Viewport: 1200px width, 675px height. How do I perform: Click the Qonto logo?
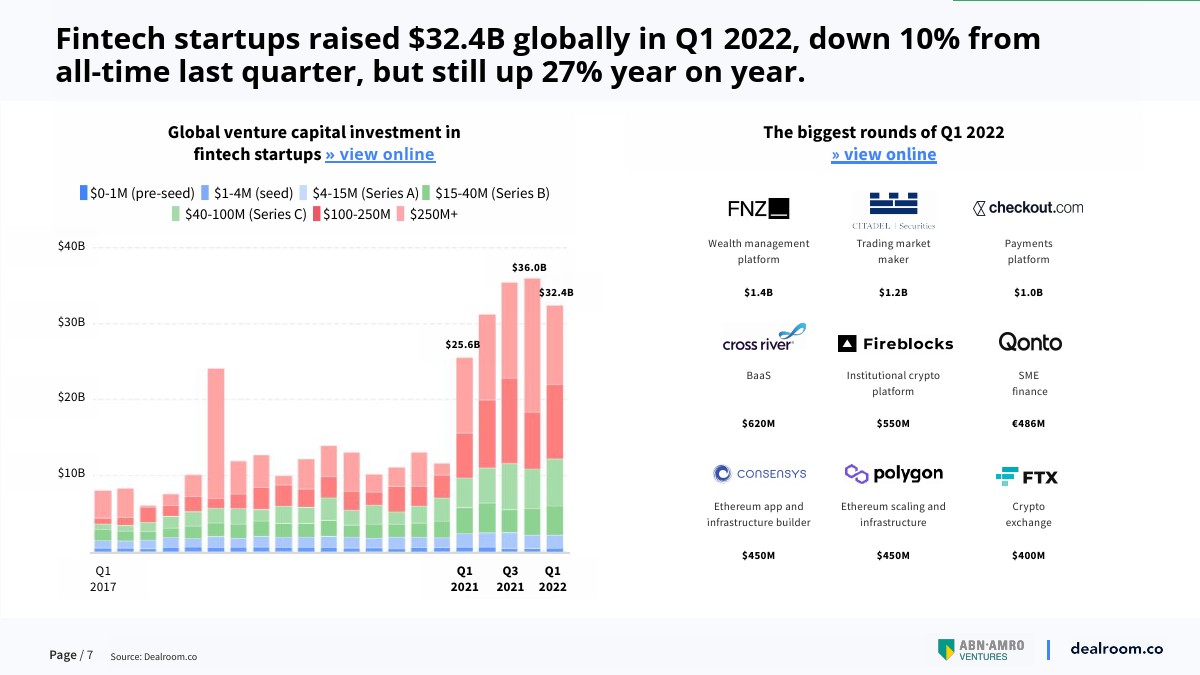1029,343
